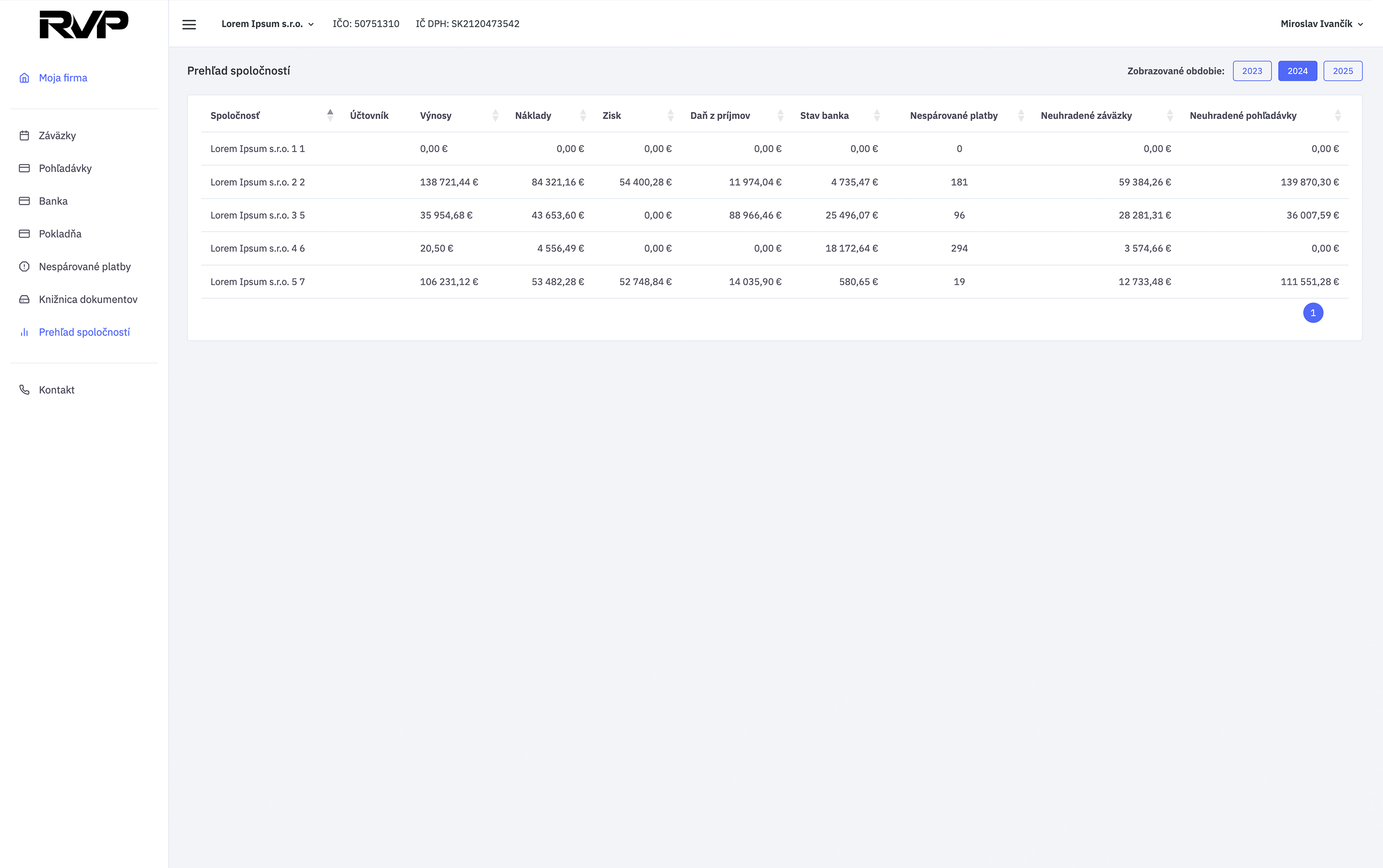The height and width of the screenshot is (868, 1383).
Task: Click Výnosy column header label
Action: (x=436, y=116)
